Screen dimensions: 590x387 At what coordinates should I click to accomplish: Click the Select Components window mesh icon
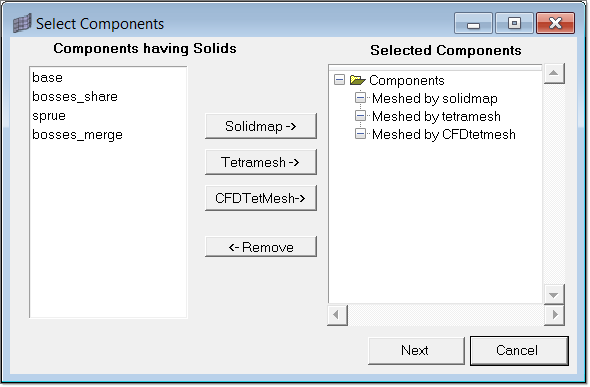22,24
